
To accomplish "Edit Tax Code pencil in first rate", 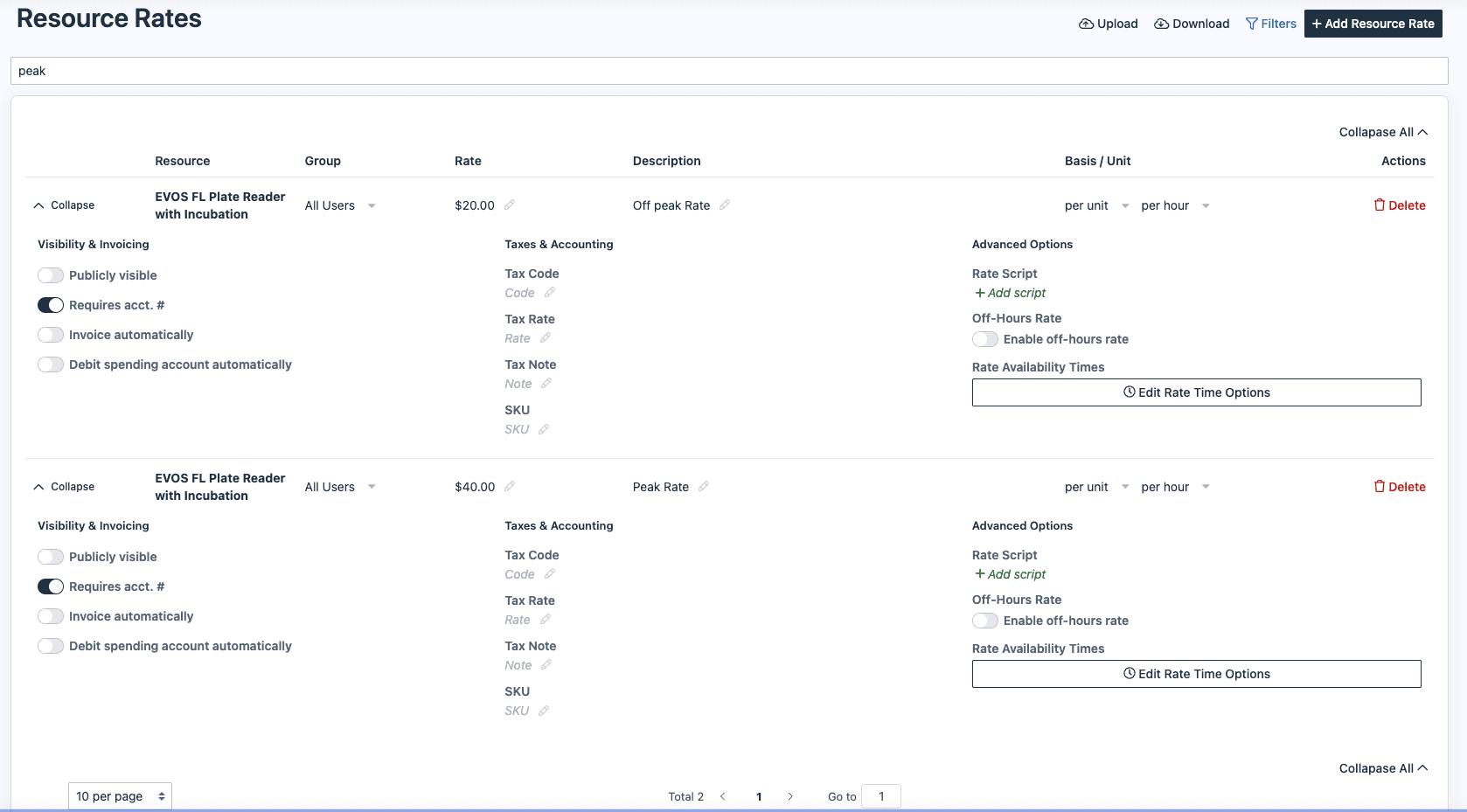I will click(x=550, y=293).
